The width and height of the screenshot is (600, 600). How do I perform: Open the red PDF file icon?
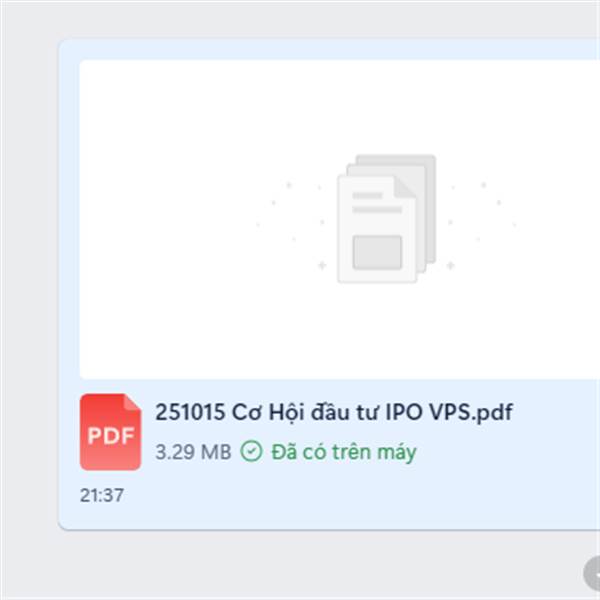click(111, 432)
